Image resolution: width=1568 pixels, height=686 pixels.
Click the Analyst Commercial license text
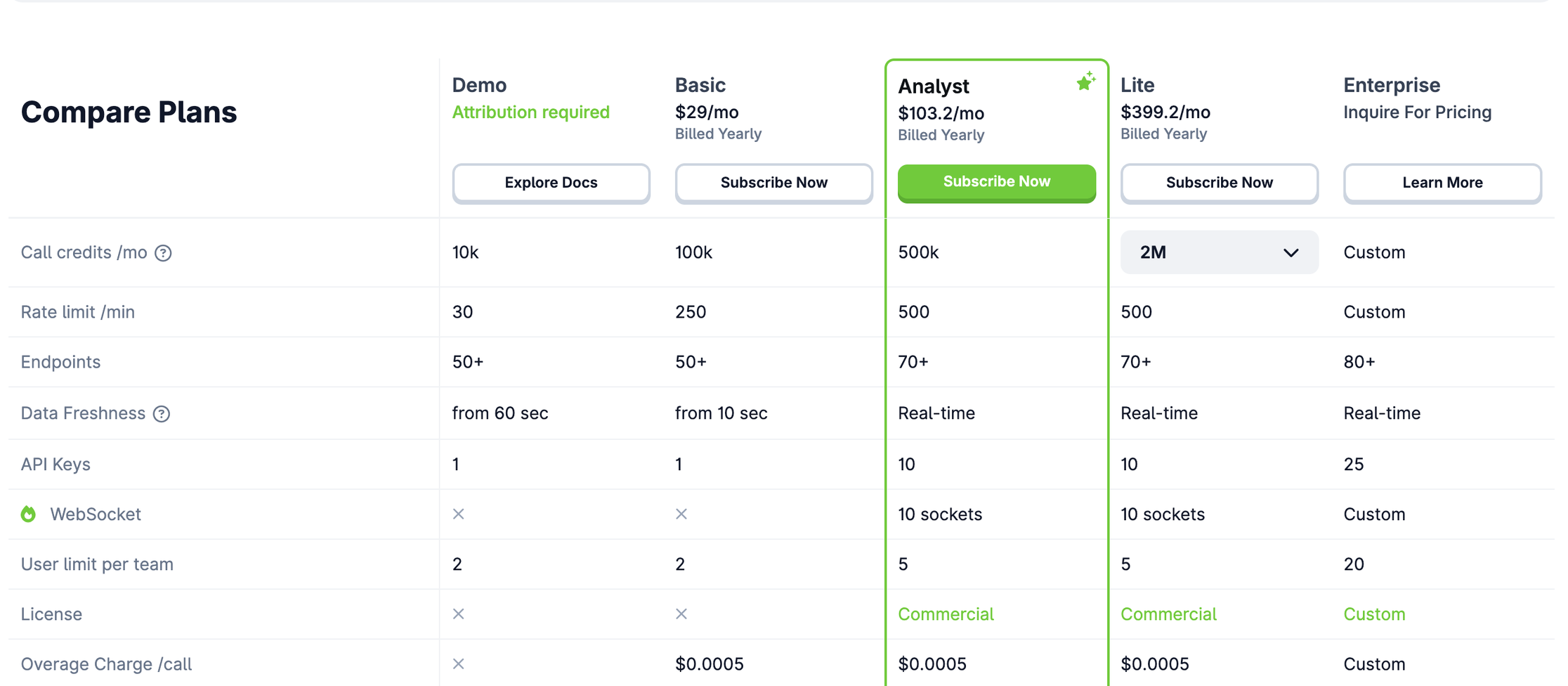[x=946, y=614]
